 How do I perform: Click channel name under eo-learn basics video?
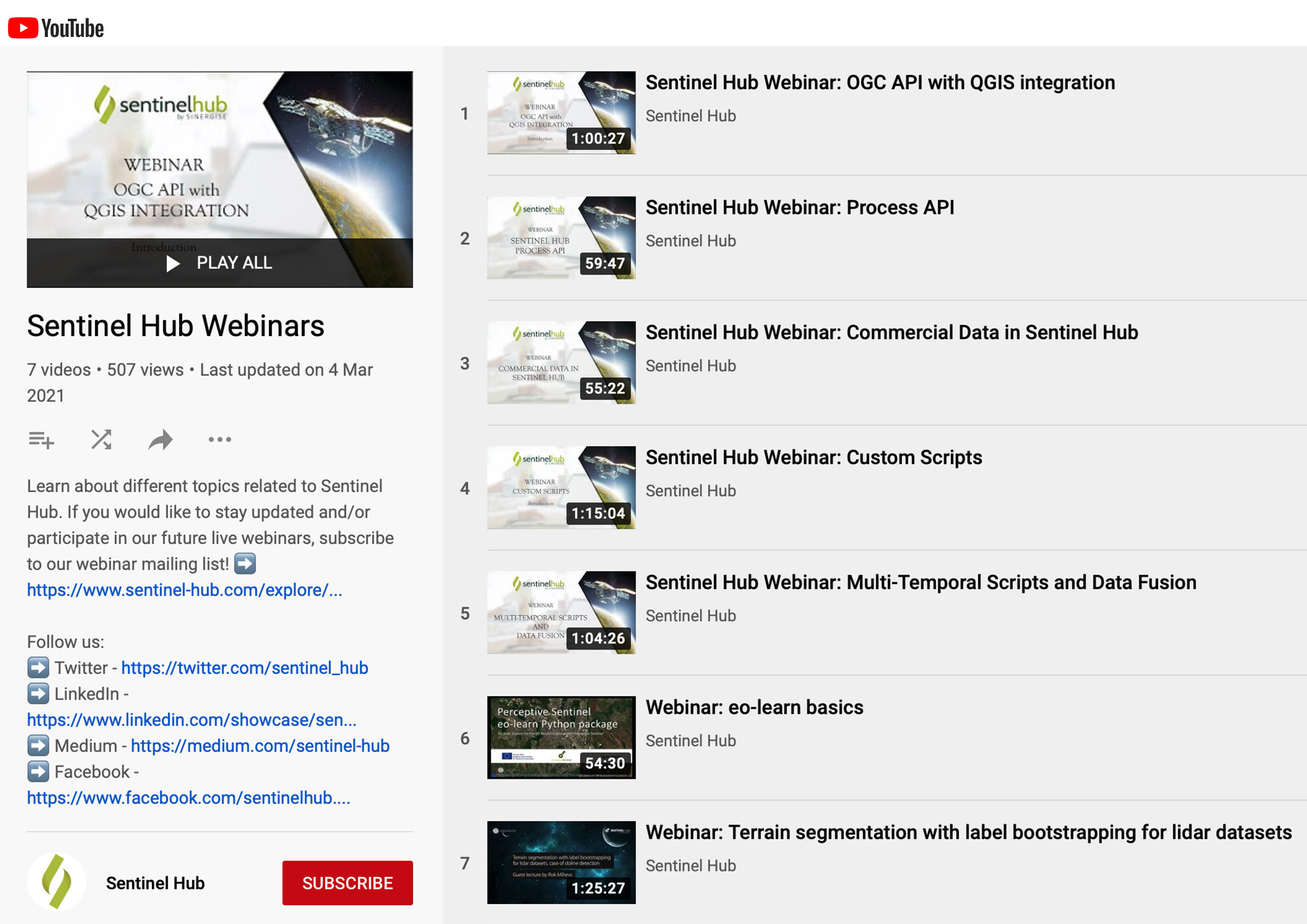tap(690, 741)
